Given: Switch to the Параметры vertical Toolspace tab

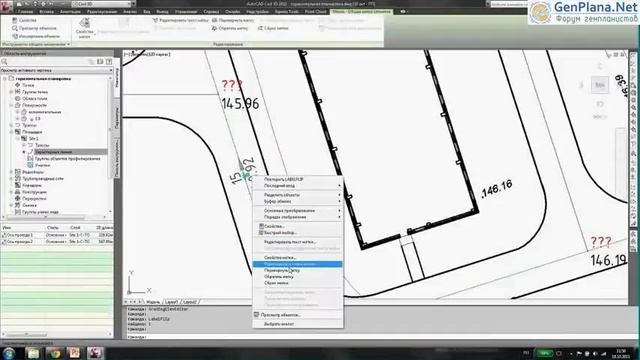Looking at the screenshot, I should pyautogui.click(x=116, y=118).
